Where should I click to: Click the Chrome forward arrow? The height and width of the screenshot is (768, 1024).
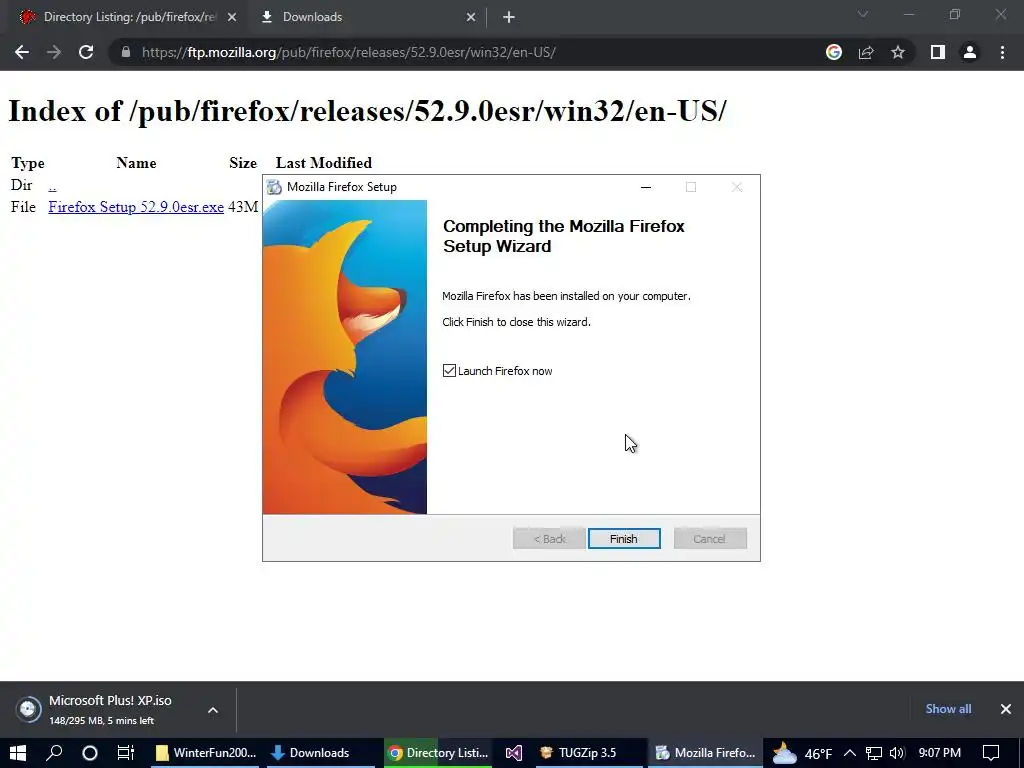click(x=54, y=52)
